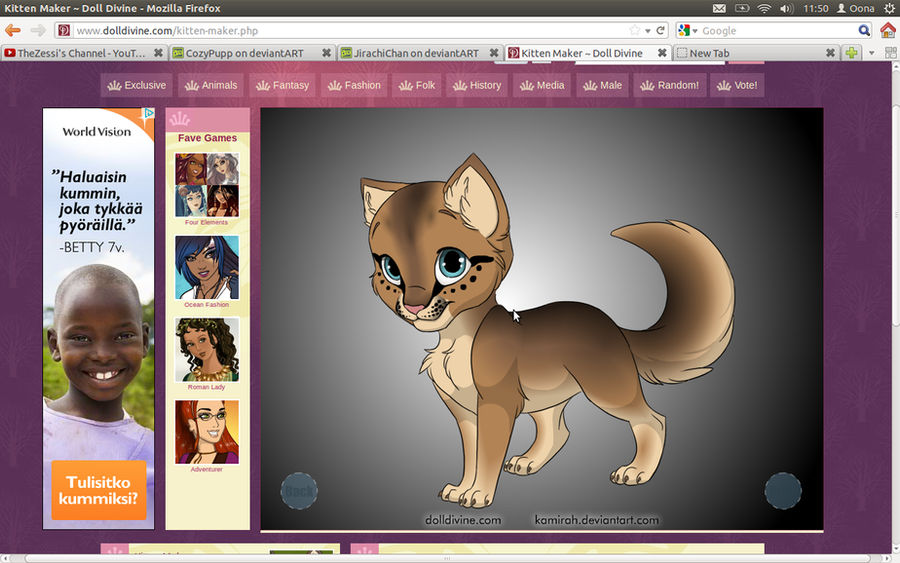Image resolution: width=900 pixels, height=563 pixels.
Task: Open the Exclusive games category
Action: (x=137, y=85)
